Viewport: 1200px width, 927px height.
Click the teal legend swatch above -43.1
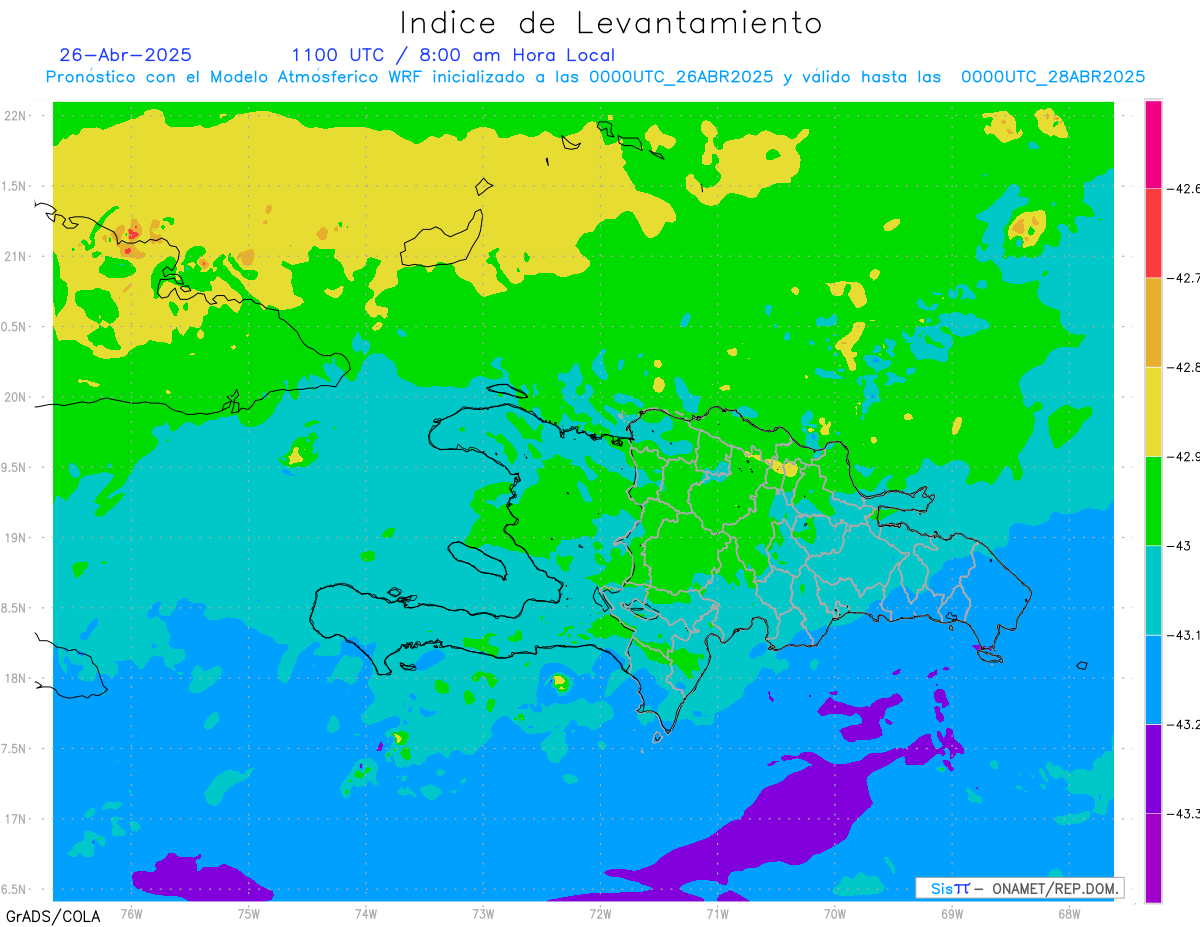[x=1153, y=589]
